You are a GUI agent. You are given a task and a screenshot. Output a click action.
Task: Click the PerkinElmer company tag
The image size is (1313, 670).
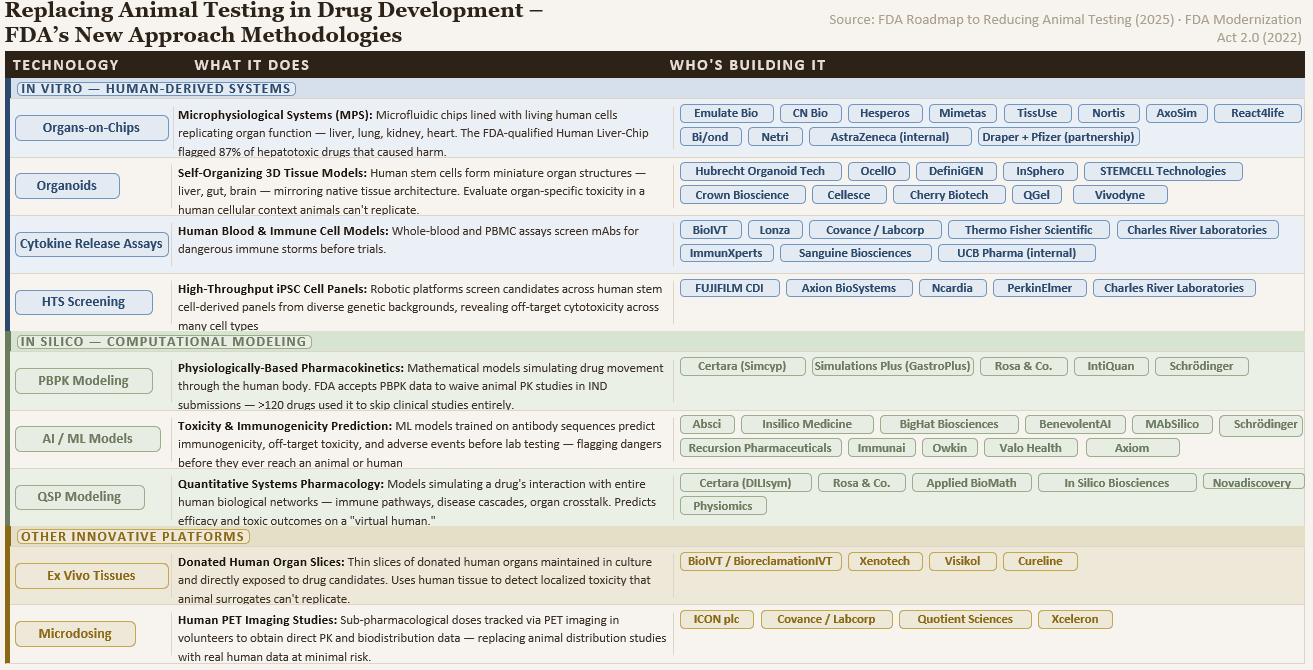tap(1039, 288)
